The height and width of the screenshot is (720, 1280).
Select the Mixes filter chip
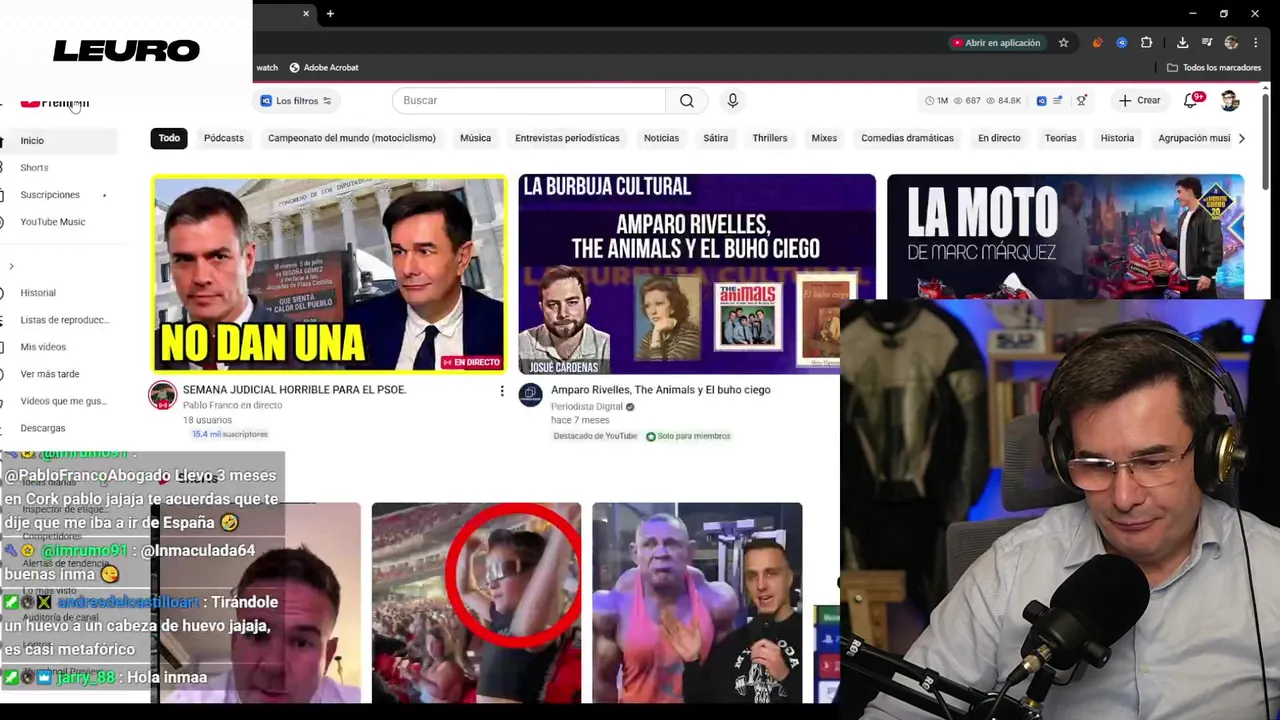[824, 138]
